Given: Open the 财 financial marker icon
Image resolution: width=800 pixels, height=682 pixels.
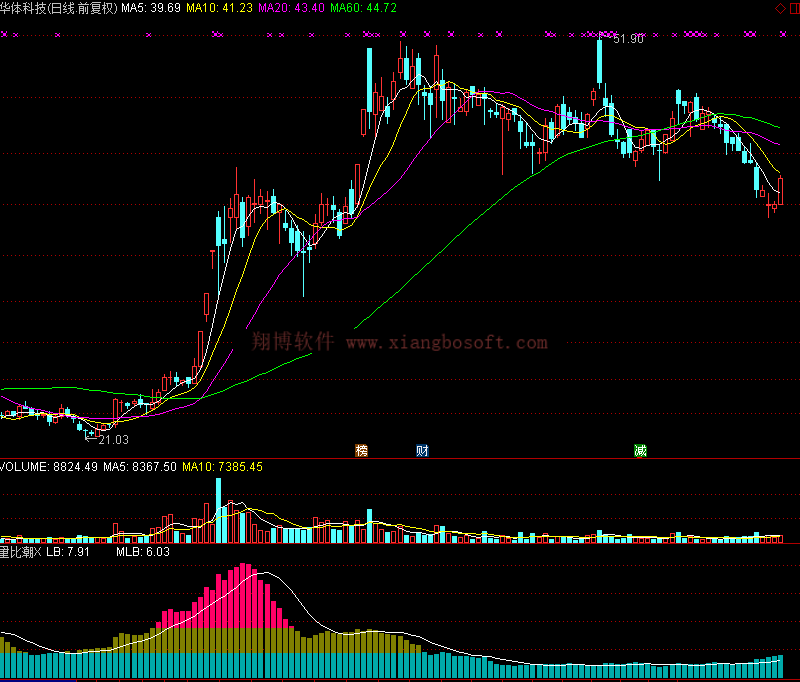Looking at the screenshot, I should pyautogui.click(x=422, y=450).
